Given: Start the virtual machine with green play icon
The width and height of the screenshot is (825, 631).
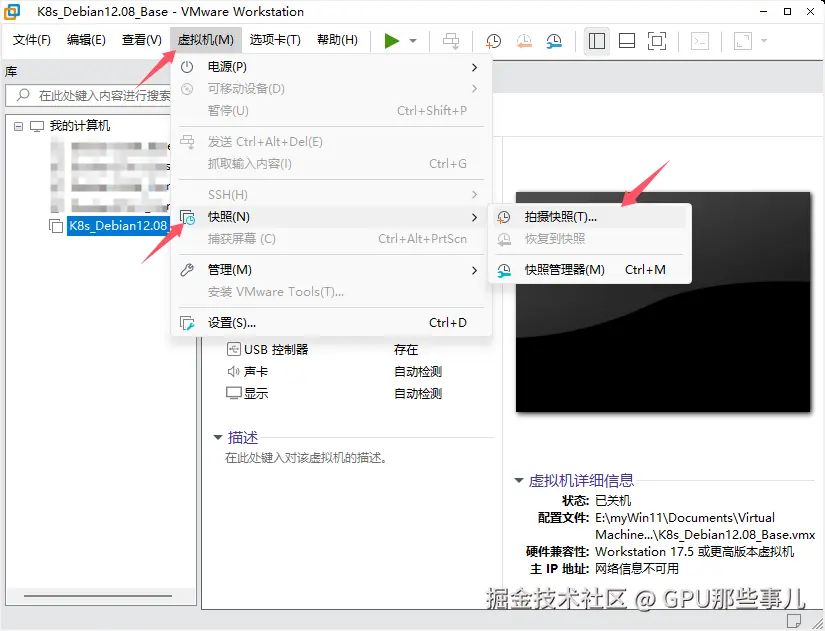Looking at the screenshot, I should pos(392,40).
